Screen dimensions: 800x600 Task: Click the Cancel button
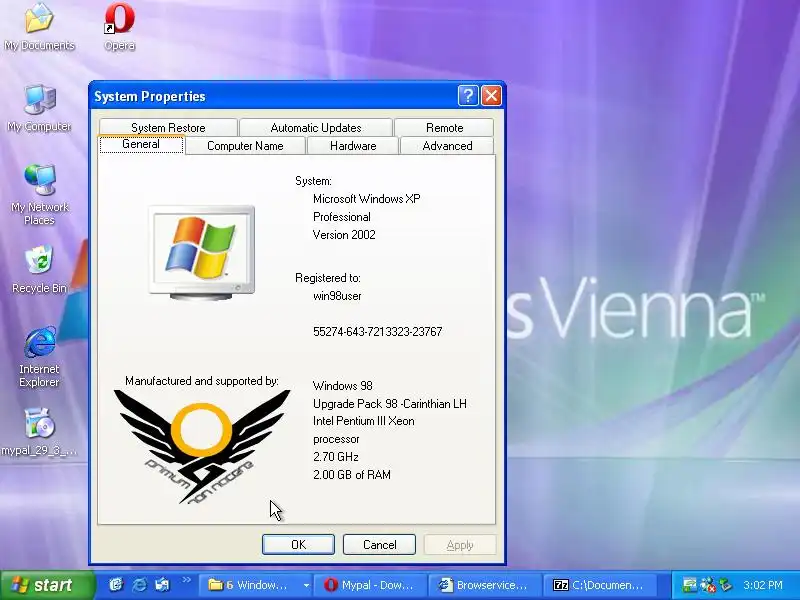(380, 545)
